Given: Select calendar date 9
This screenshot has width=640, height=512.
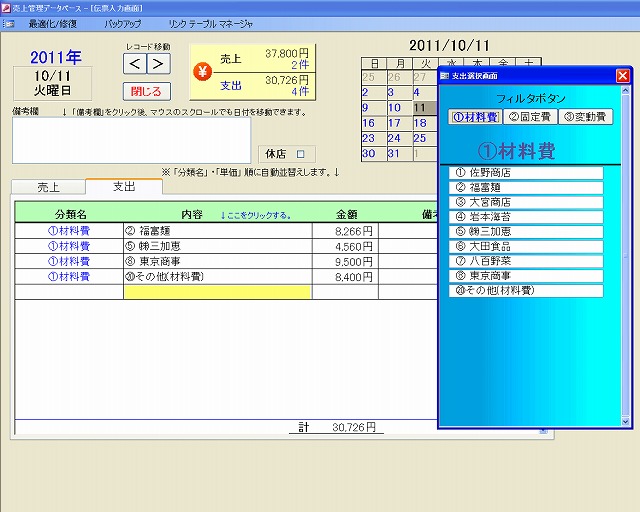Looking at the screenshot, I should (374, 108).
